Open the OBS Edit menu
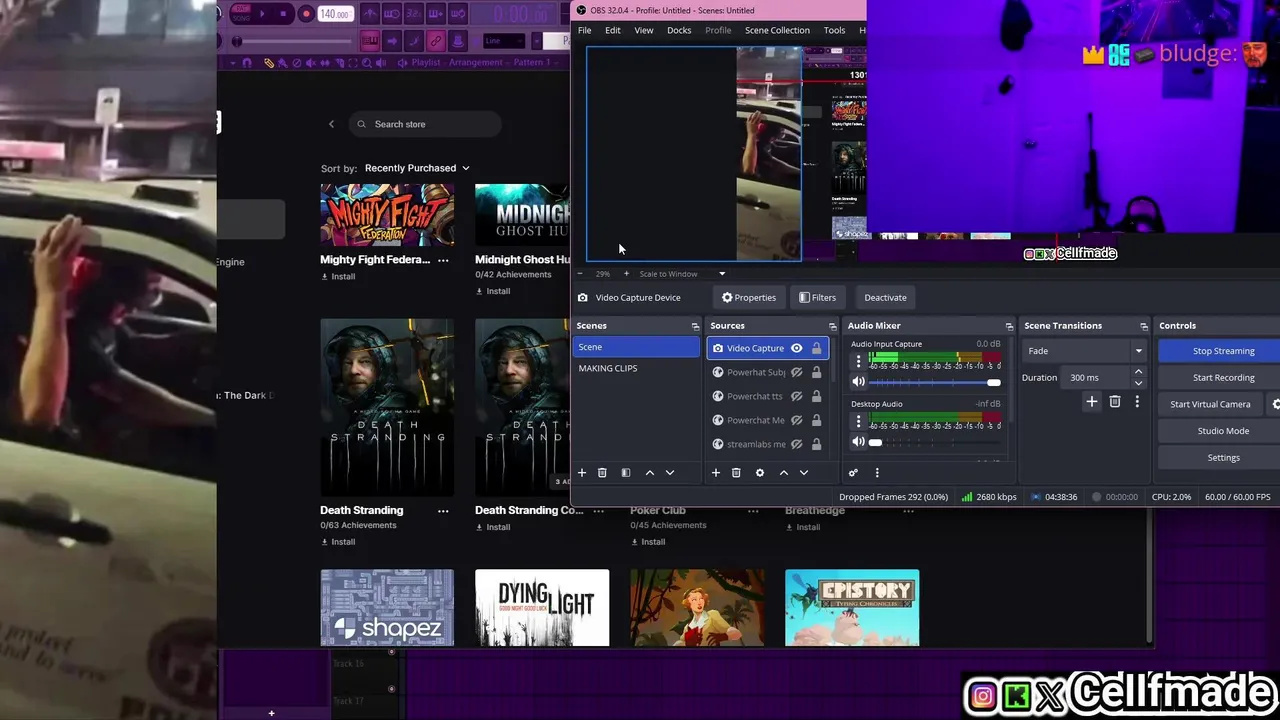 coord(613,30)
